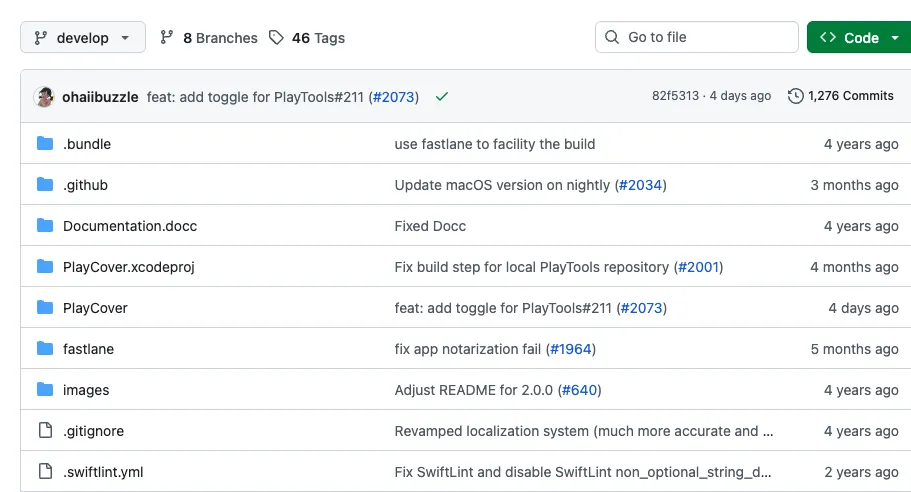Open the develop branch dropdown
The height and width of the screenshot is (492, 911).
coord(83,38)
